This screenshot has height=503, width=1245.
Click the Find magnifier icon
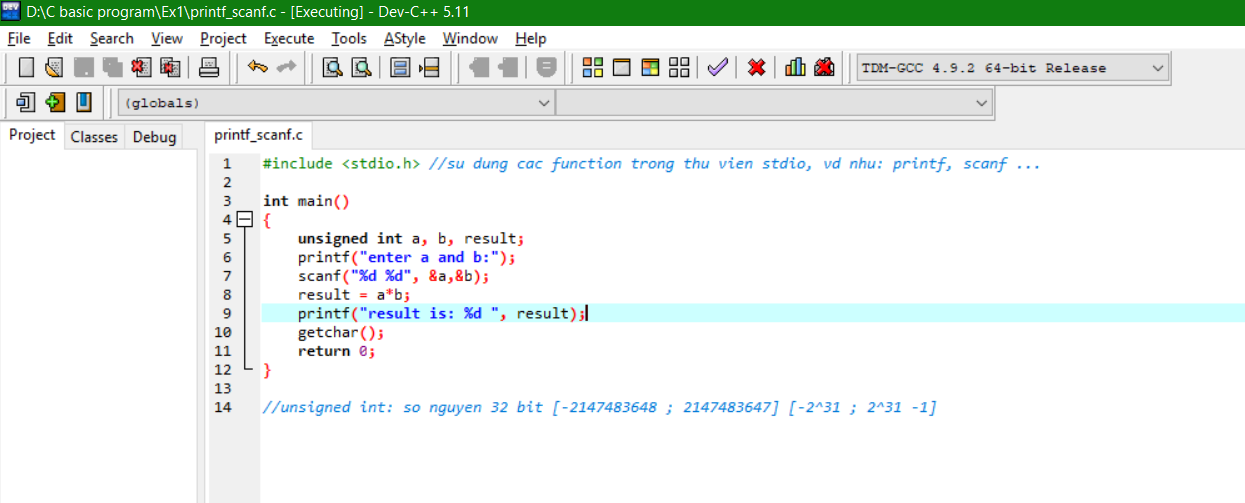click(x=332, y=68)
